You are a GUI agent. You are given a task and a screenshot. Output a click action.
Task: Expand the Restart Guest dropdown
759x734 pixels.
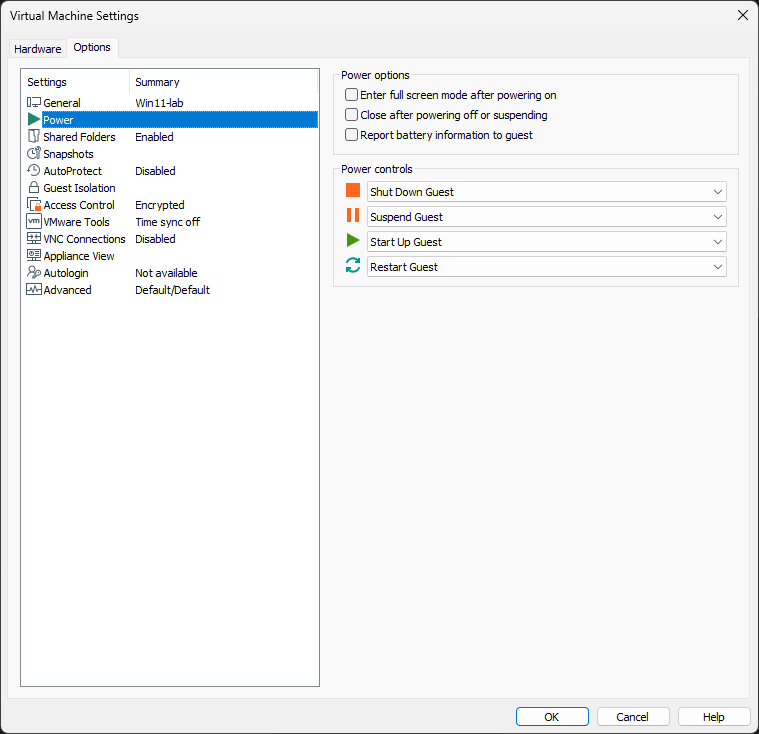(546, 267)
